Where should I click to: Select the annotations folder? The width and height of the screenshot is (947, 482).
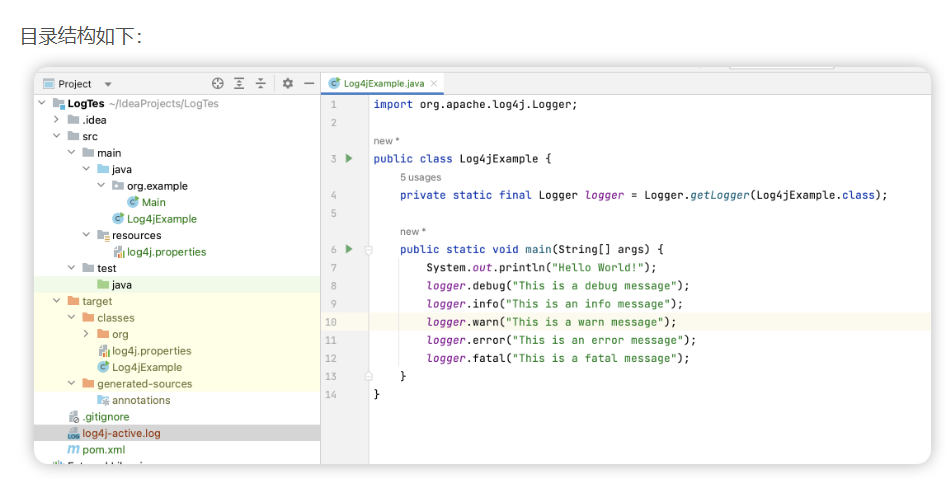141,400
